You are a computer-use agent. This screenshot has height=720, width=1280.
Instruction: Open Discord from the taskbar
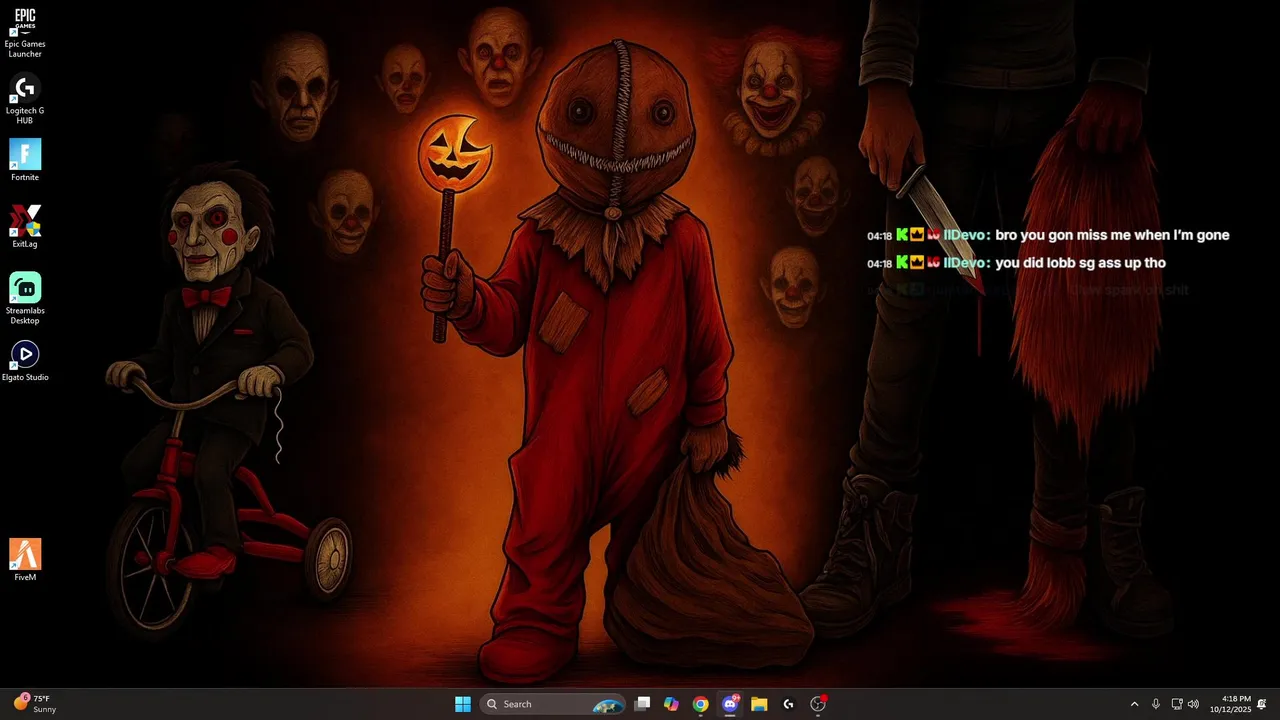tap(730, 704)
